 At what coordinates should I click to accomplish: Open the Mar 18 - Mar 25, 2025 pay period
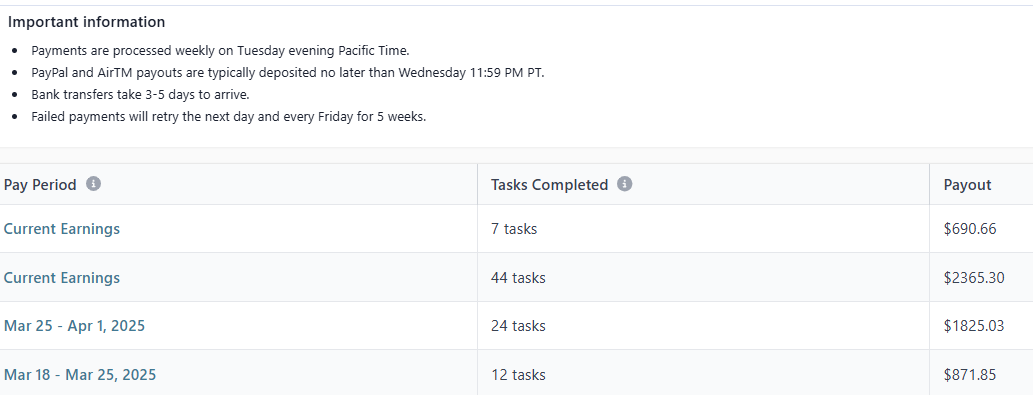pos(80,375)
